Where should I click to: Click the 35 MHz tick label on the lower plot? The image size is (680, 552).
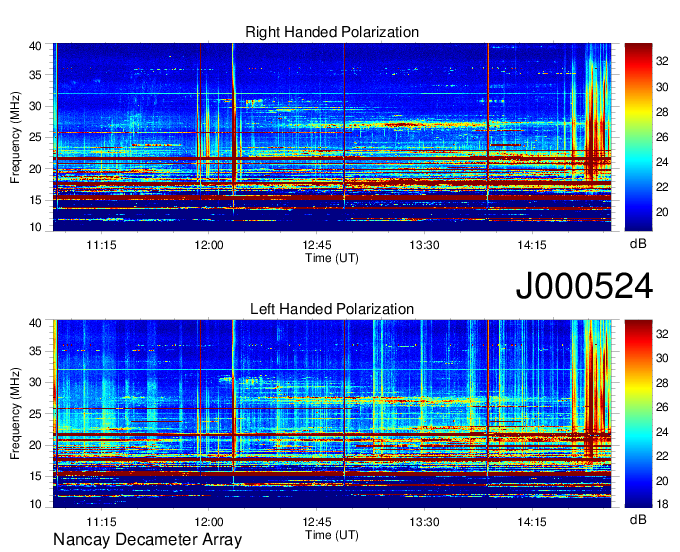pos(35,351)
